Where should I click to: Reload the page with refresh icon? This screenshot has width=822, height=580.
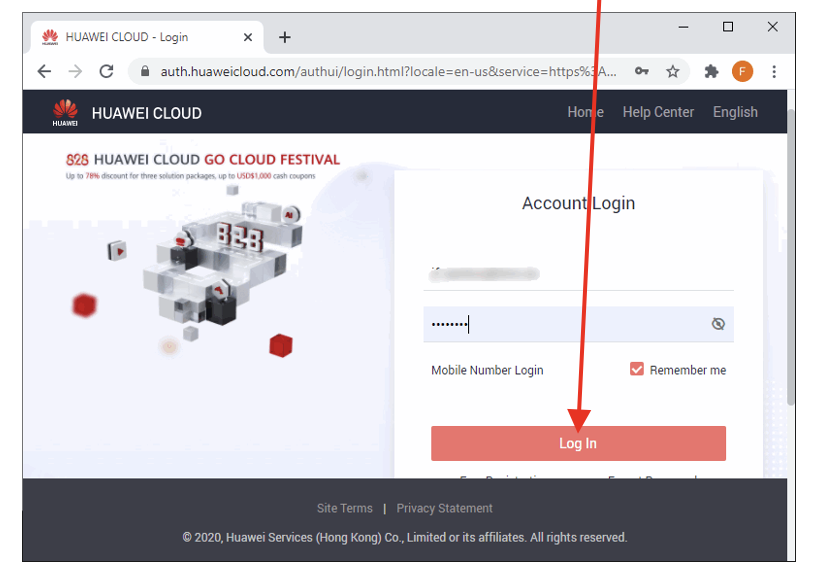(106, 72)
